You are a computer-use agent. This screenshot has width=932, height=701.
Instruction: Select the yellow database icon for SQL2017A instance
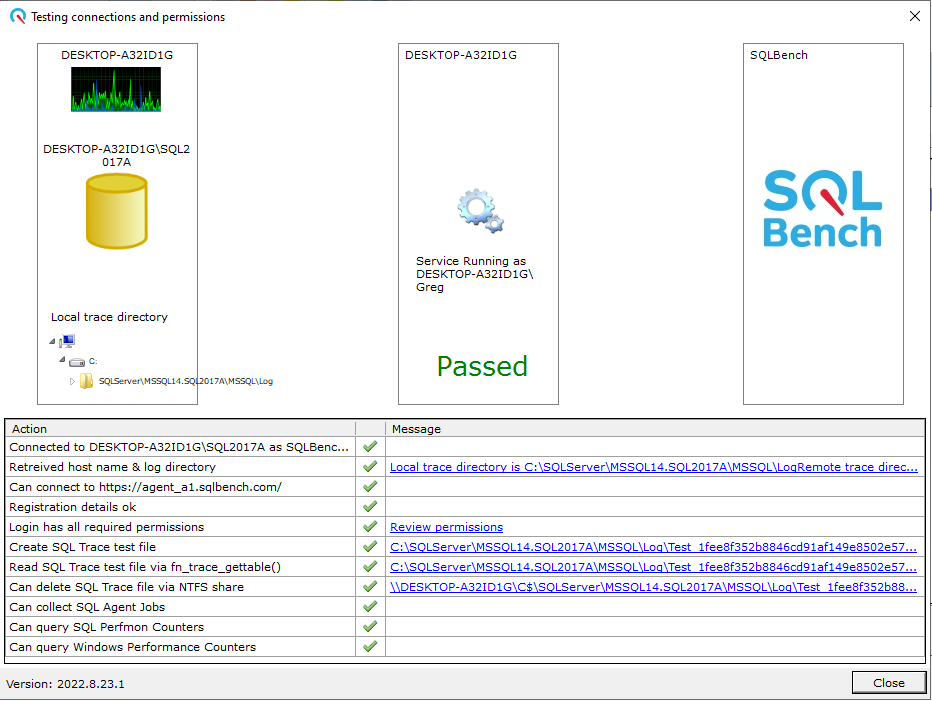(x=117, y=210)
